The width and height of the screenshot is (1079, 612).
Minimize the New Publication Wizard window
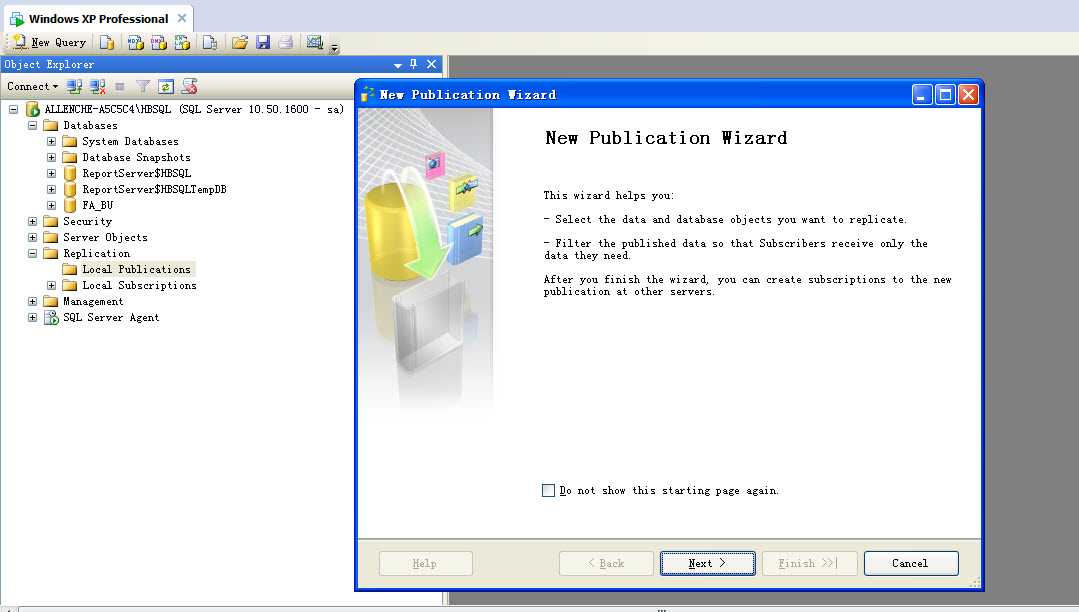(x=922, y=94)
